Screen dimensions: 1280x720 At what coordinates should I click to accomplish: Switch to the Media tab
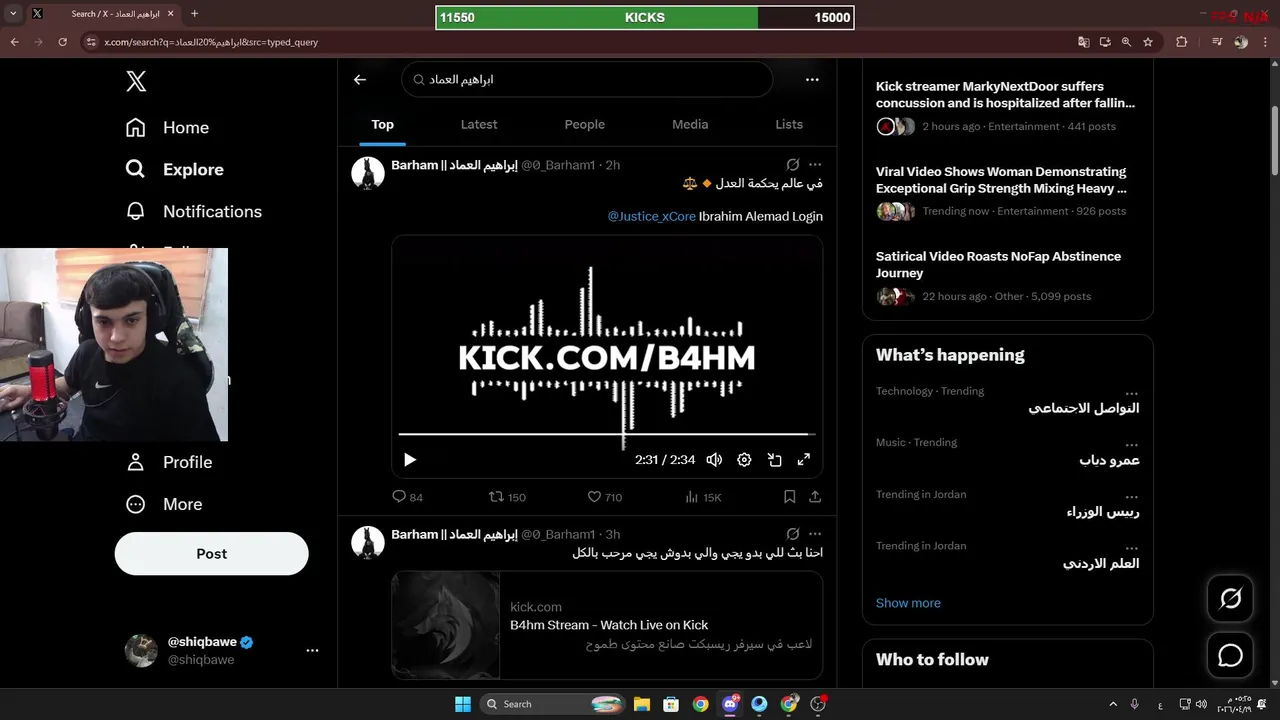[x=690, y=125]
